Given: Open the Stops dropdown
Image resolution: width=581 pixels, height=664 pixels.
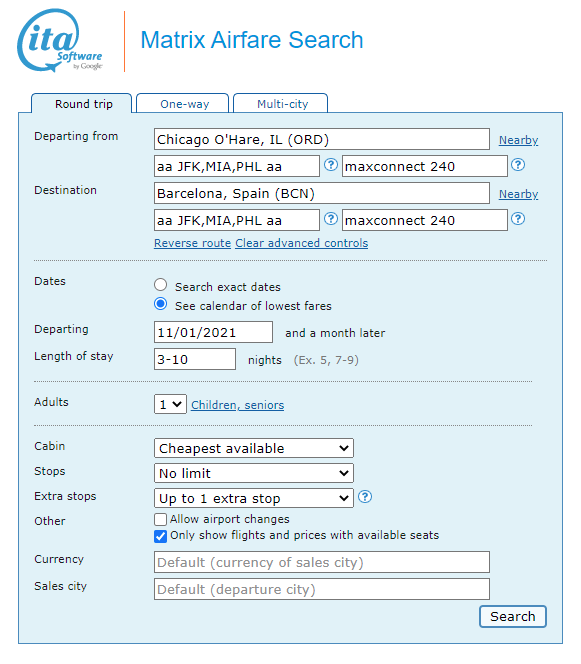Looking at the screenshot, I should 254,473.
